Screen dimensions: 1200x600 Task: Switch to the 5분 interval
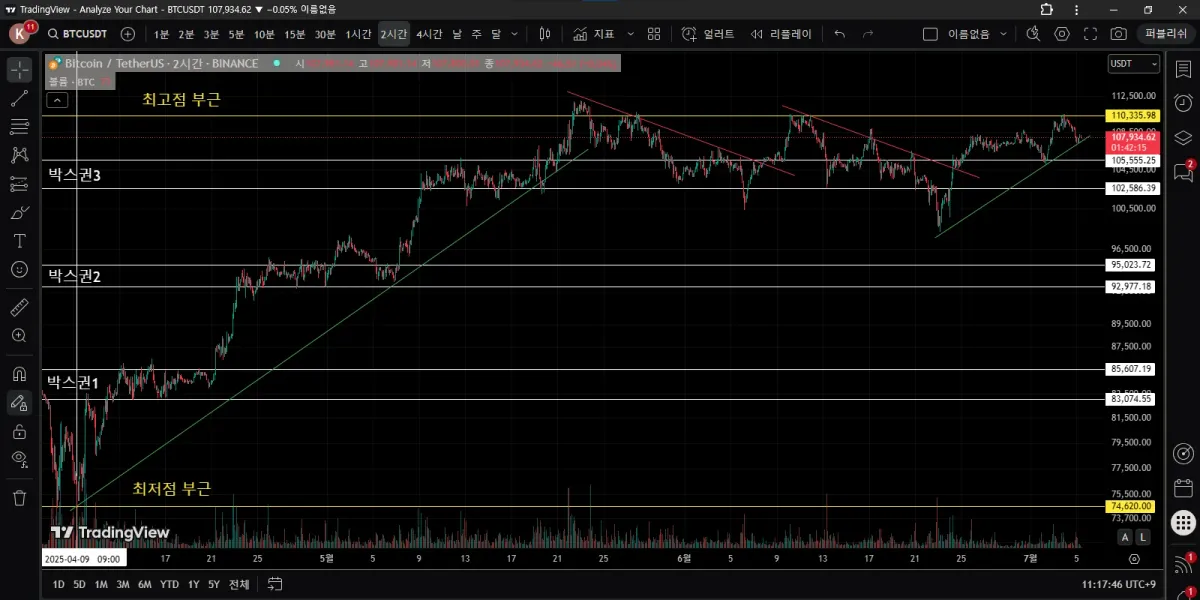[236, 34]
